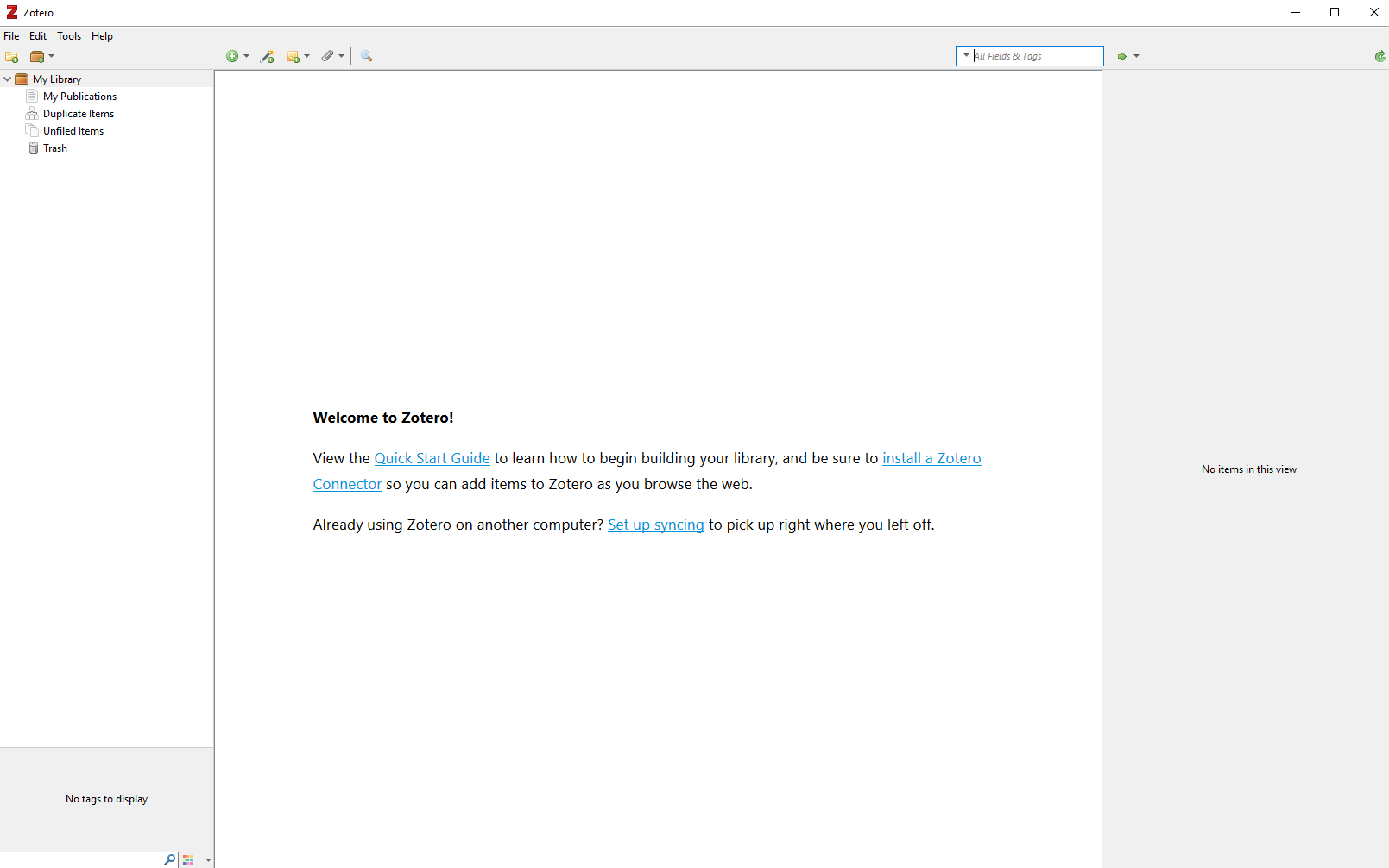This screenshot has width=1389, height=868.
Task: Click the Add Attachment paperclip icon
Action: coord(328,57)
